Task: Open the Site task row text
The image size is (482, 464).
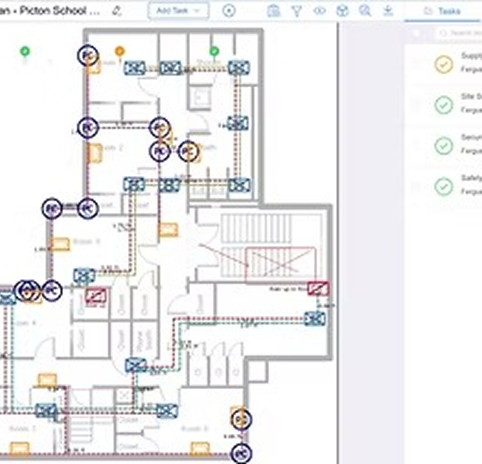Action: 471,103
